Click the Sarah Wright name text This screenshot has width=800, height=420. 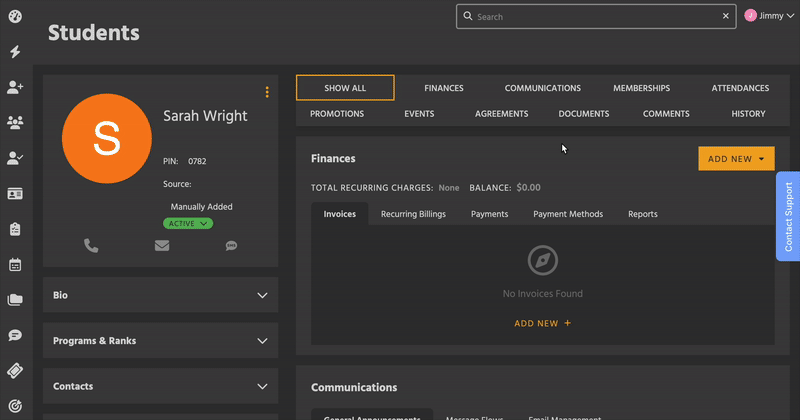tap(205, 116)
